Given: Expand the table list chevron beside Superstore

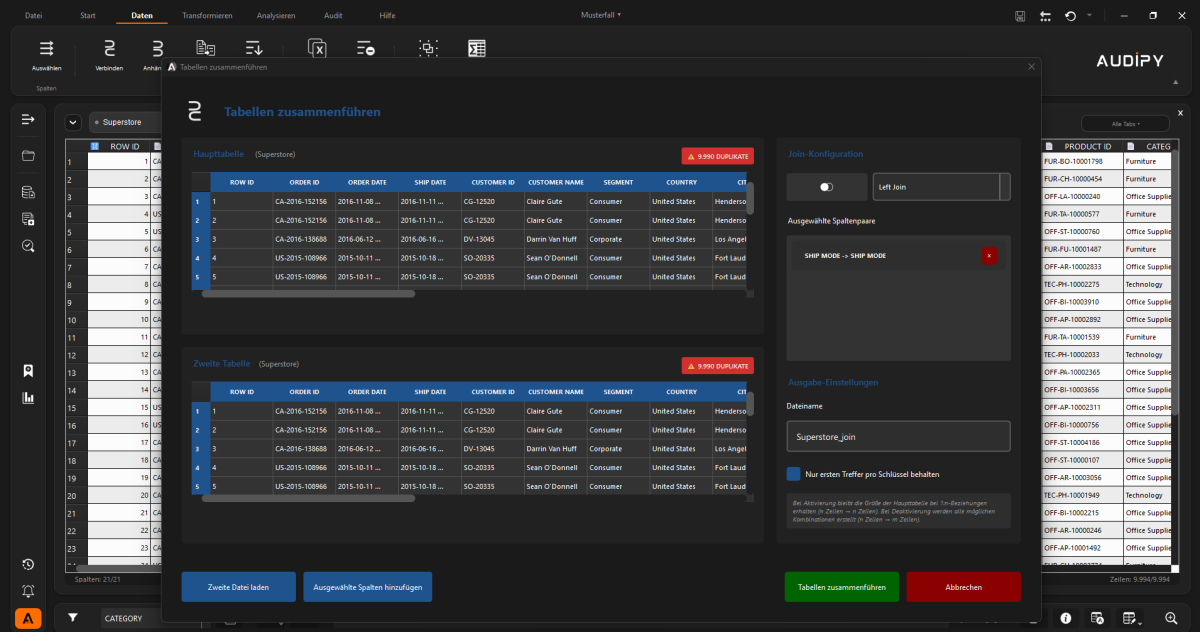Looking at the screenshot, I should pos(73,122).
